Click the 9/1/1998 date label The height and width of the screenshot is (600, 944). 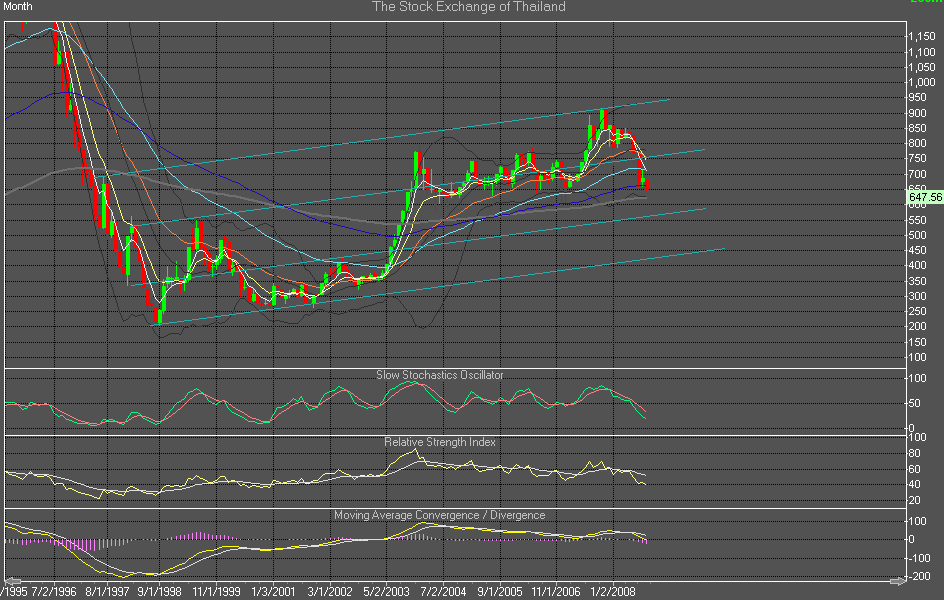coord(160,592)
